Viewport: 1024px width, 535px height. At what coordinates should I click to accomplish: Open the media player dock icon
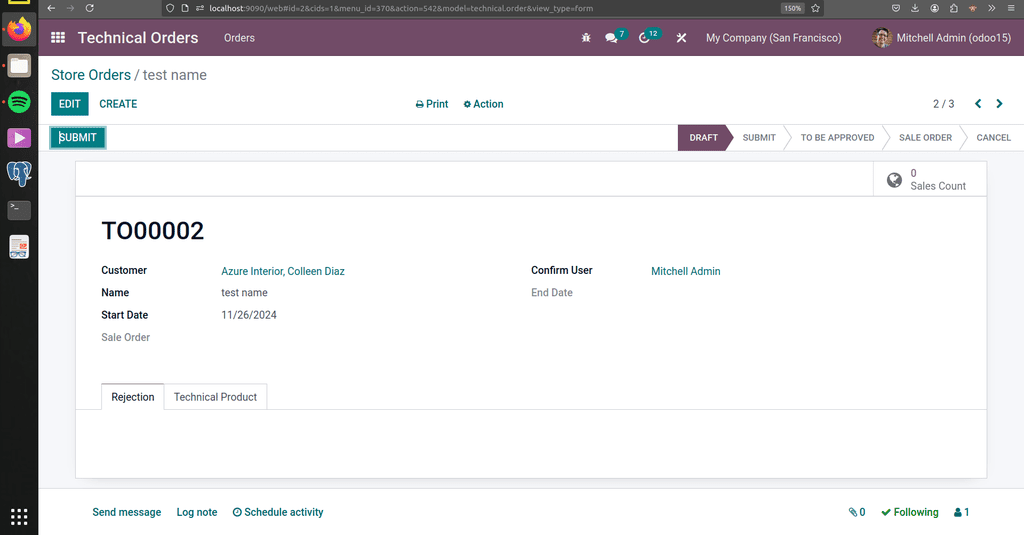(x=19, y=138)
